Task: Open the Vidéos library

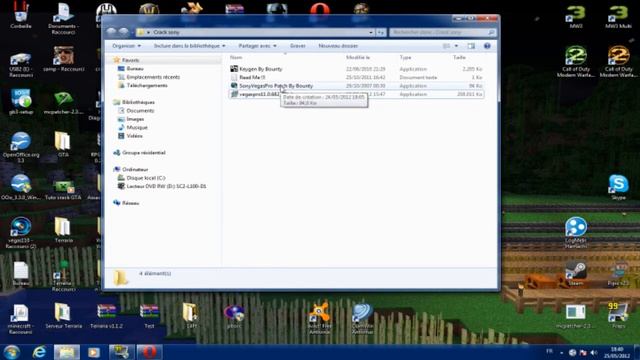Action: [x=134, y=136]
